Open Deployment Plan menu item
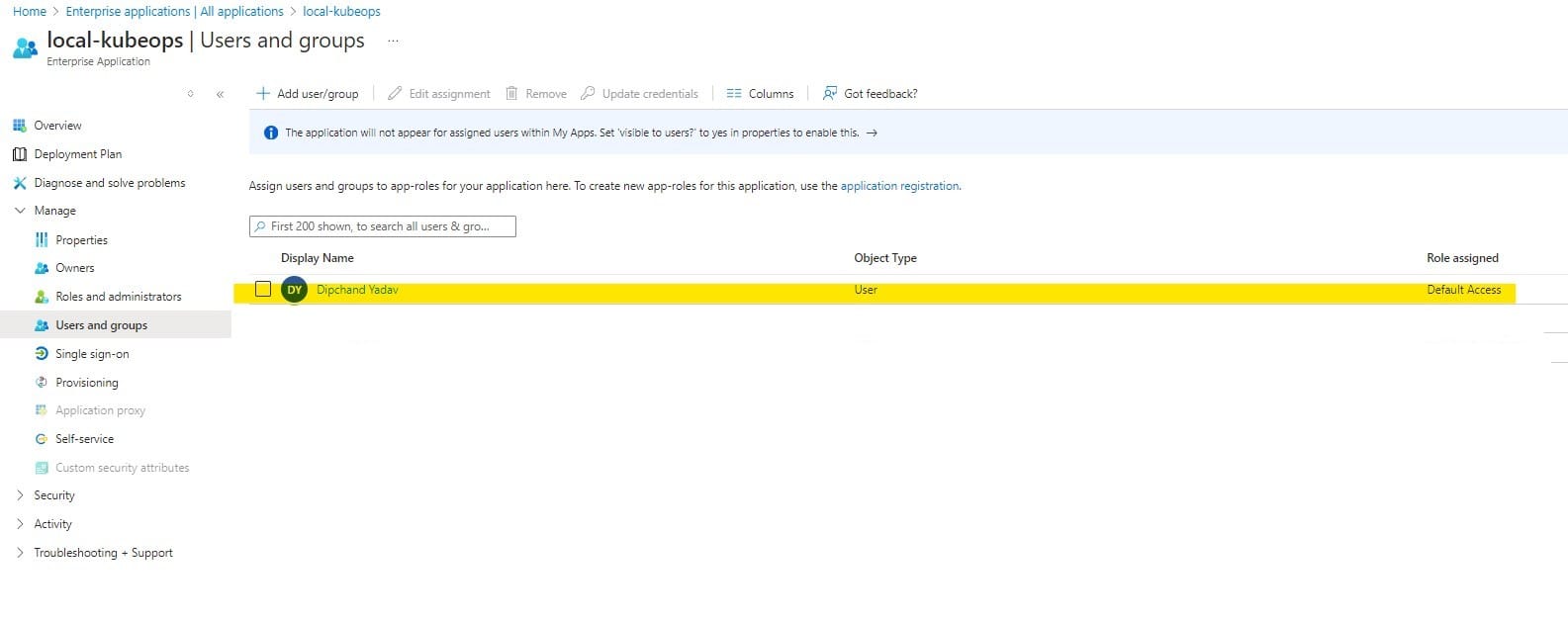1568x623 pixels. (x=78, y=154)
